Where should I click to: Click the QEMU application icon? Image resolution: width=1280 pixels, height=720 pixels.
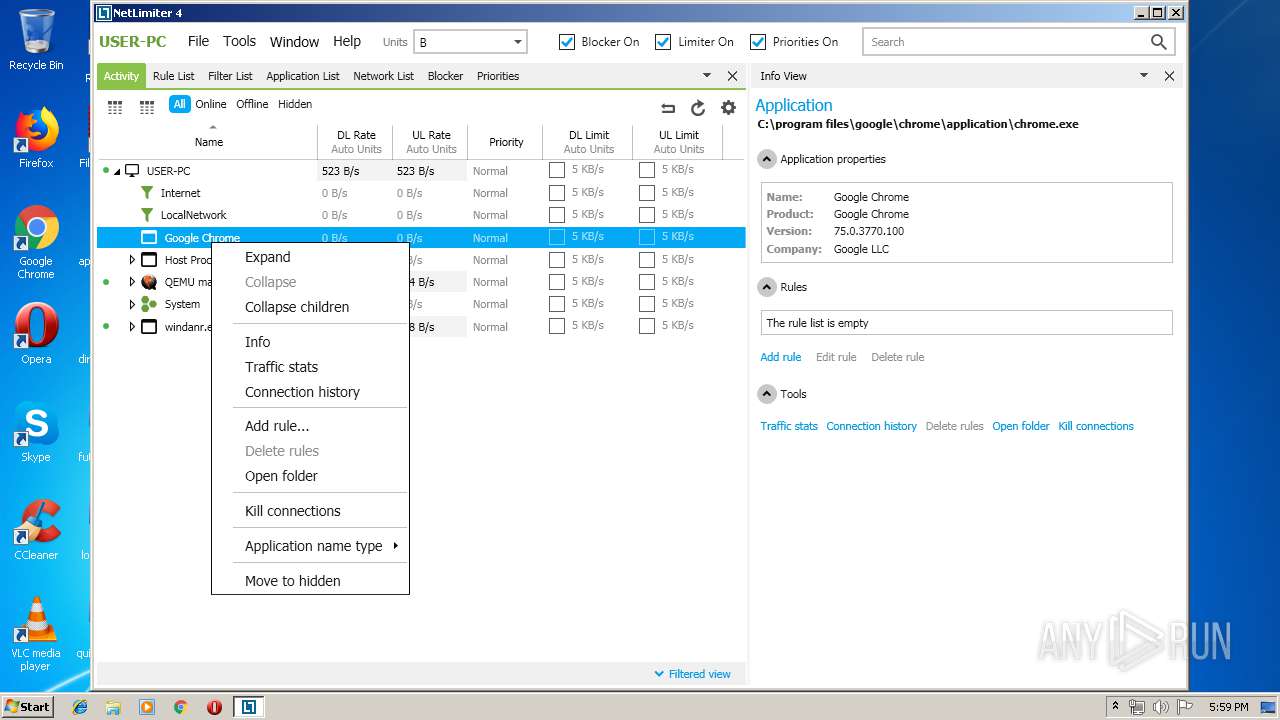(x=149, y=282)
